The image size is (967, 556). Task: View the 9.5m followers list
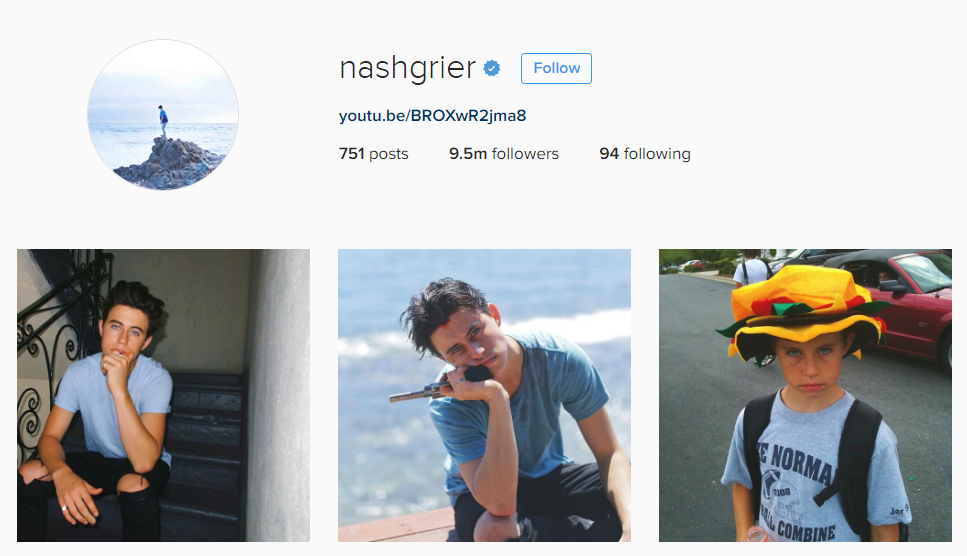tap(504, 153)
